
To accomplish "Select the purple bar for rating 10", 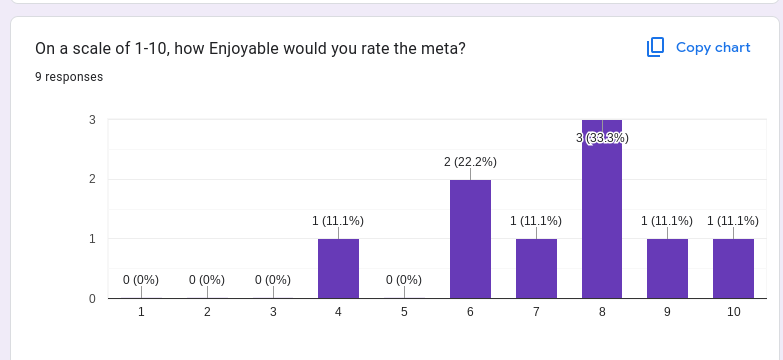I will click(x=734, y=269).
